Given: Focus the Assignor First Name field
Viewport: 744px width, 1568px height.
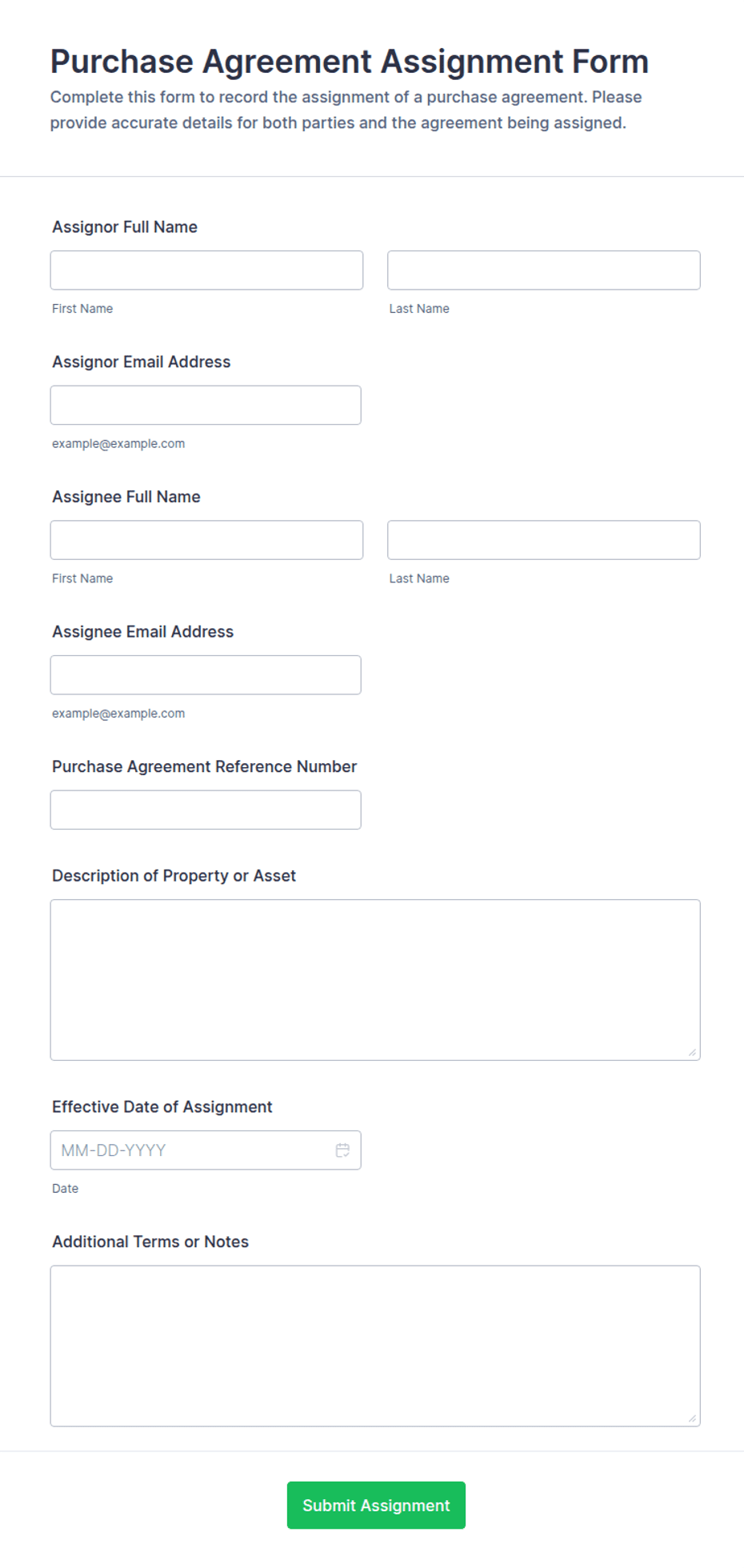Looking at the screenshot, I should pos(206,270).
